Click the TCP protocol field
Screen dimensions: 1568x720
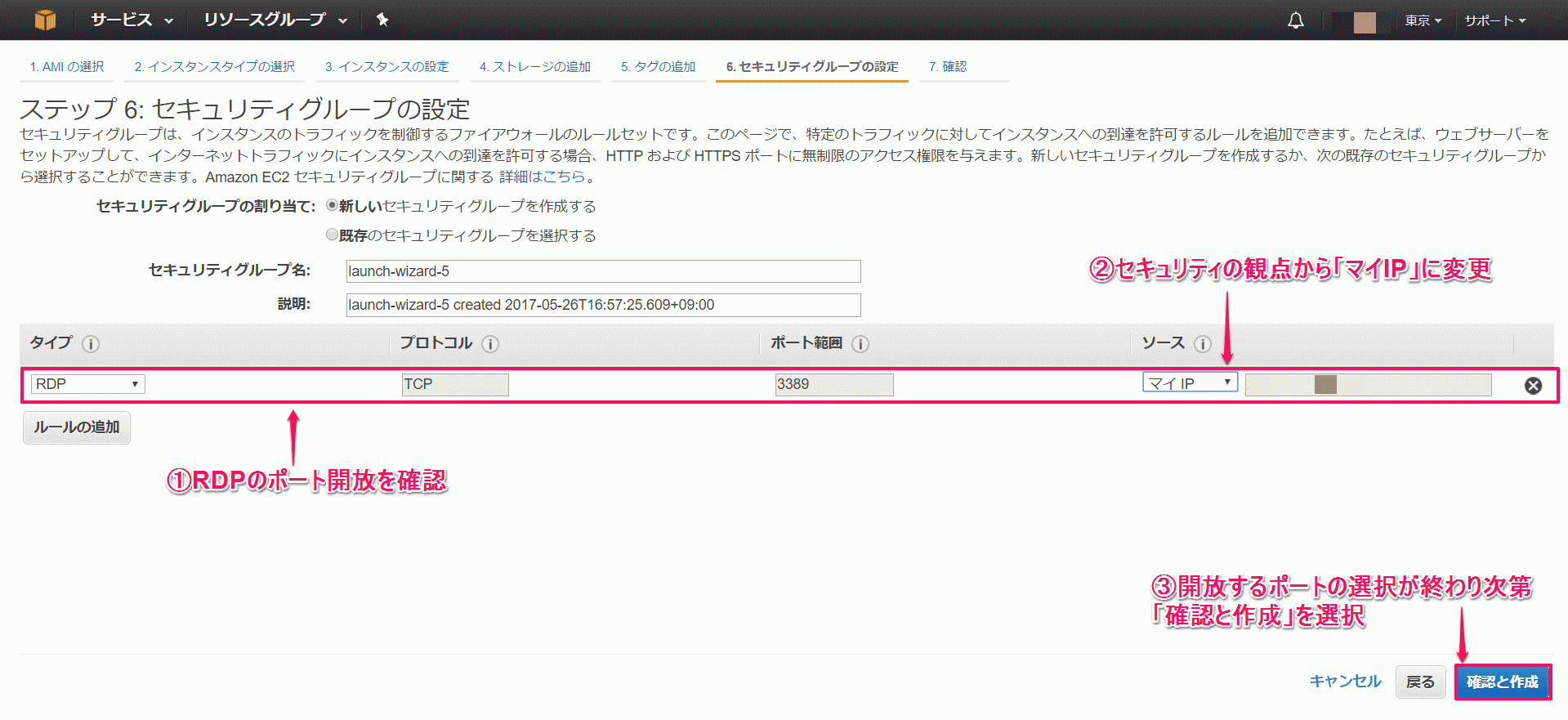[x=455, y=385]
